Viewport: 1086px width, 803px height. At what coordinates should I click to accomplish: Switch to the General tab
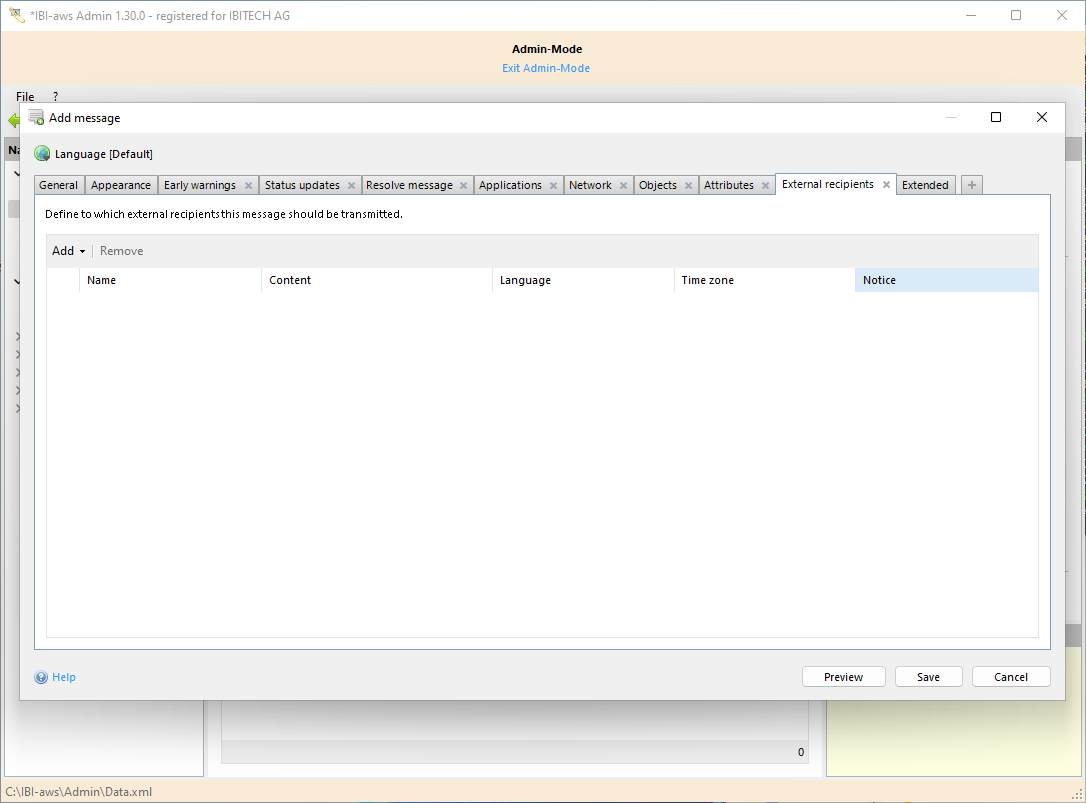coord(59,185)
